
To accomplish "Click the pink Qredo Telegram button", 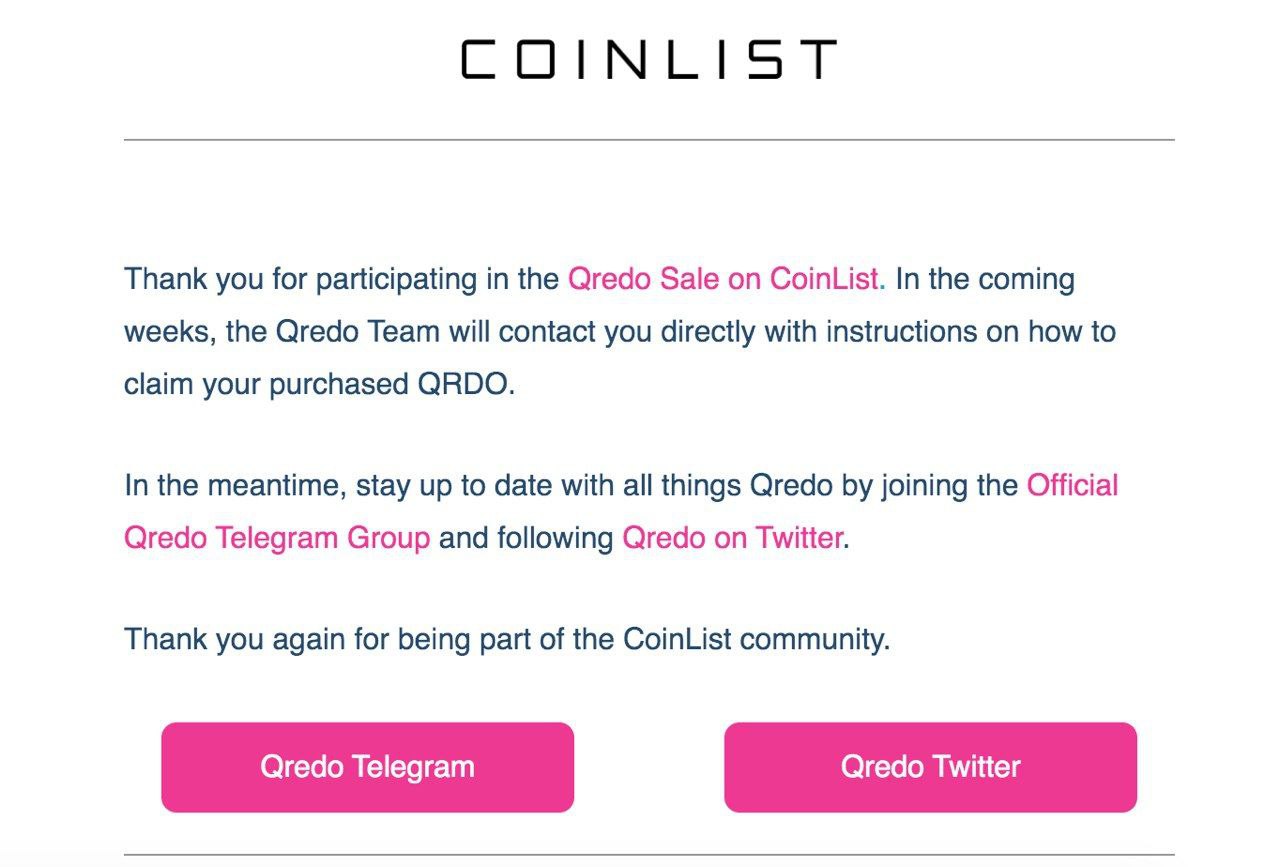I will click(367, 767).
